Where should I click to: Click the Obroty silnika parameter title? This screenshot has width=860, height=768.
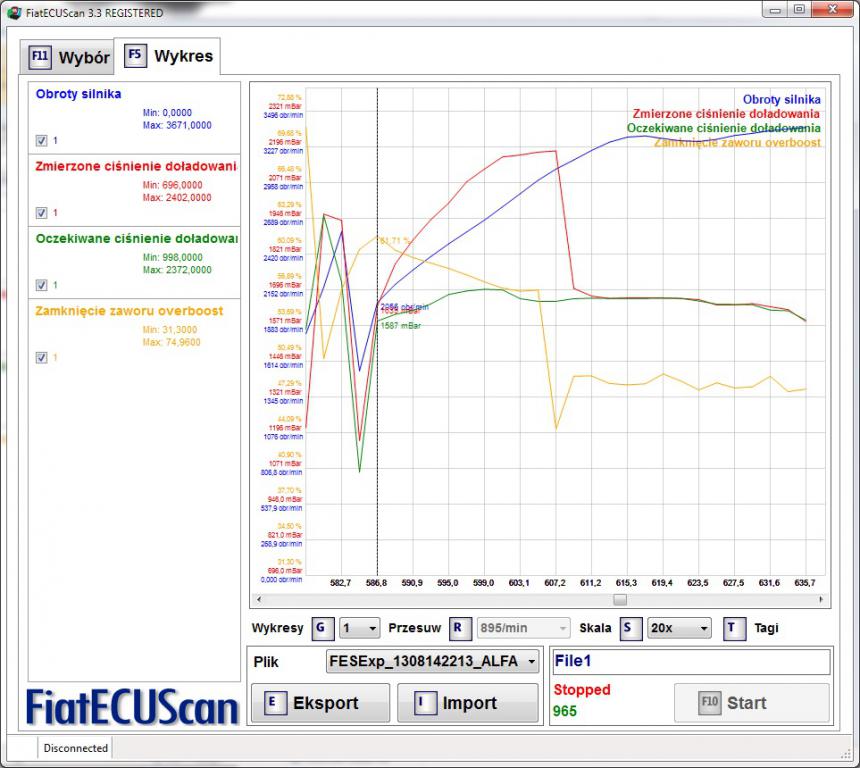[x=78, y=94]
